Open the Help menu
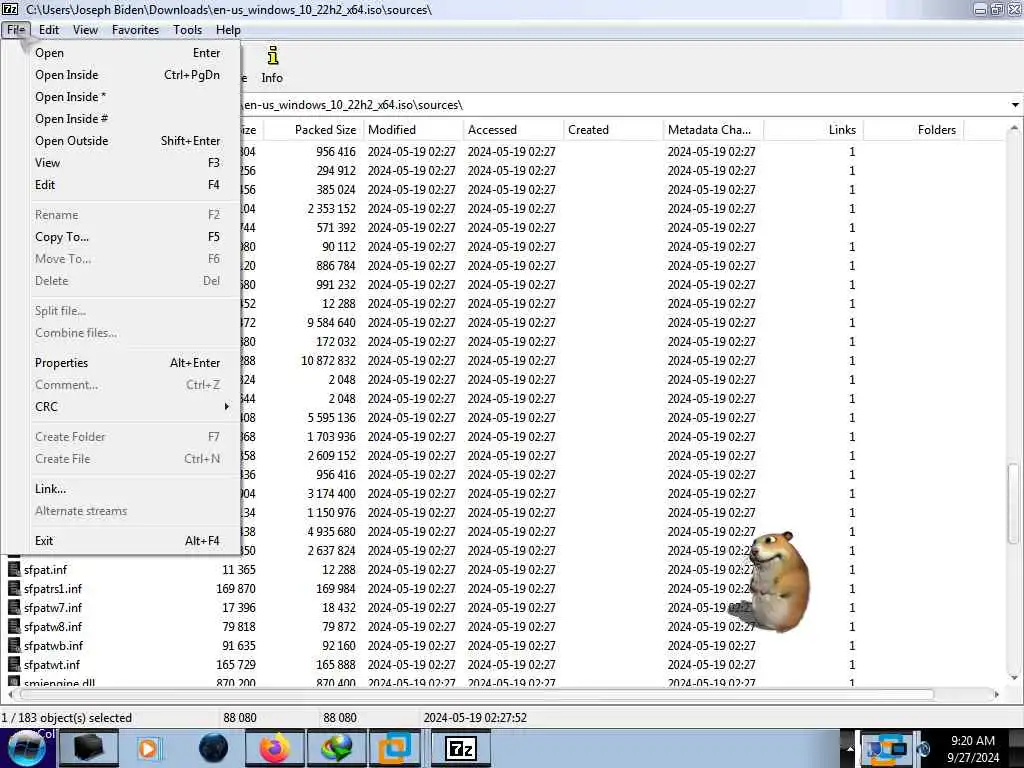Screen dimensions: 1024x768 click(229, 29)
